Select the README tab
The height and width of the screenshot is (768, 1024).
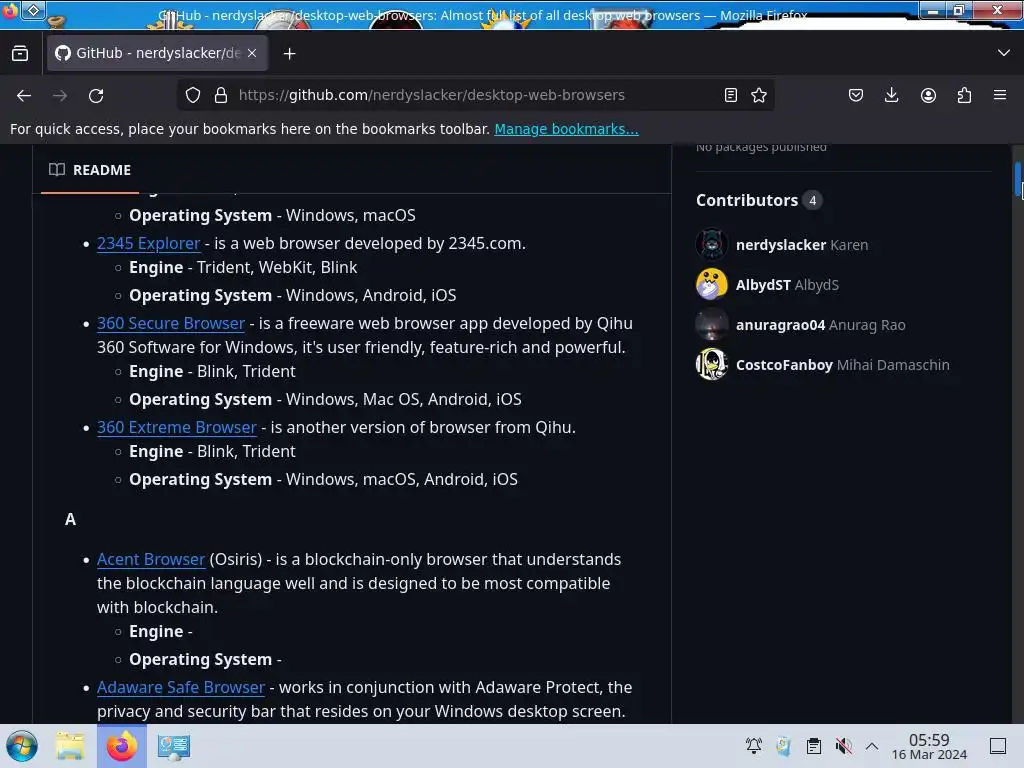click(90, 170)
